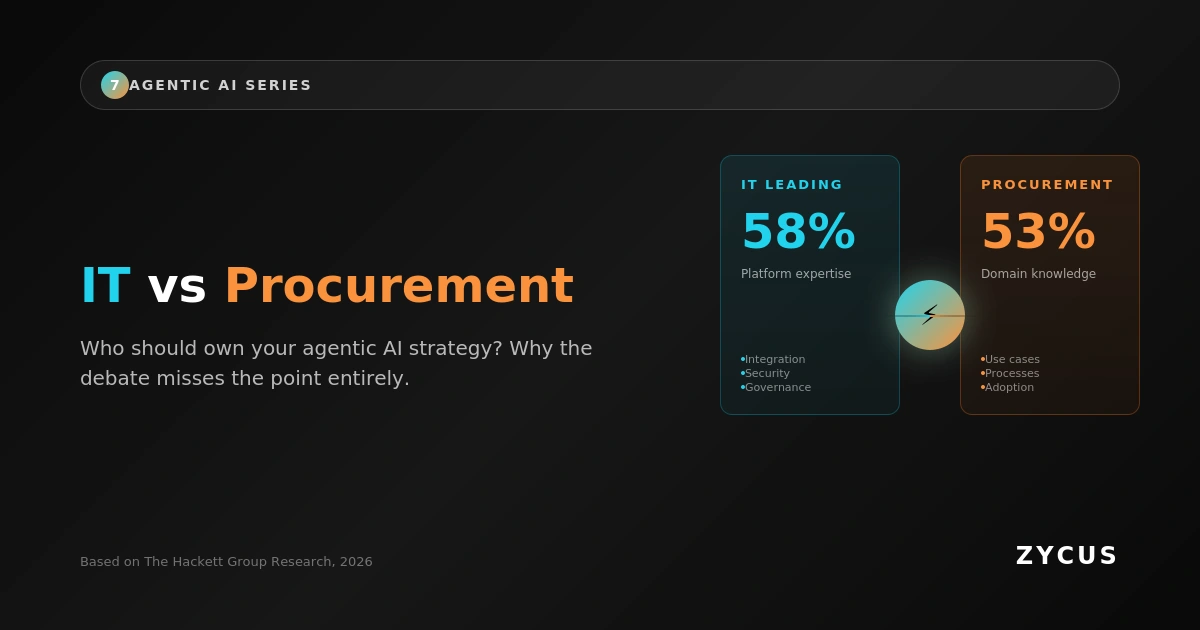Expand the AGENTIC AI SERIES banner
Screen dimensions: 1200x630
(600, 84)
